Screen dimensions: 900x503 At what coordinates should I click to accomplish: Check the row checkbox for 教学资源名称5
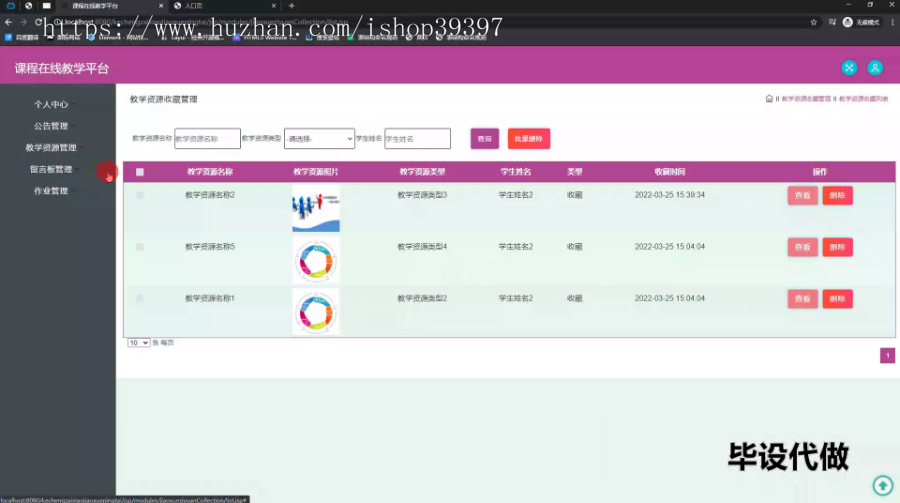click(140, 247)
